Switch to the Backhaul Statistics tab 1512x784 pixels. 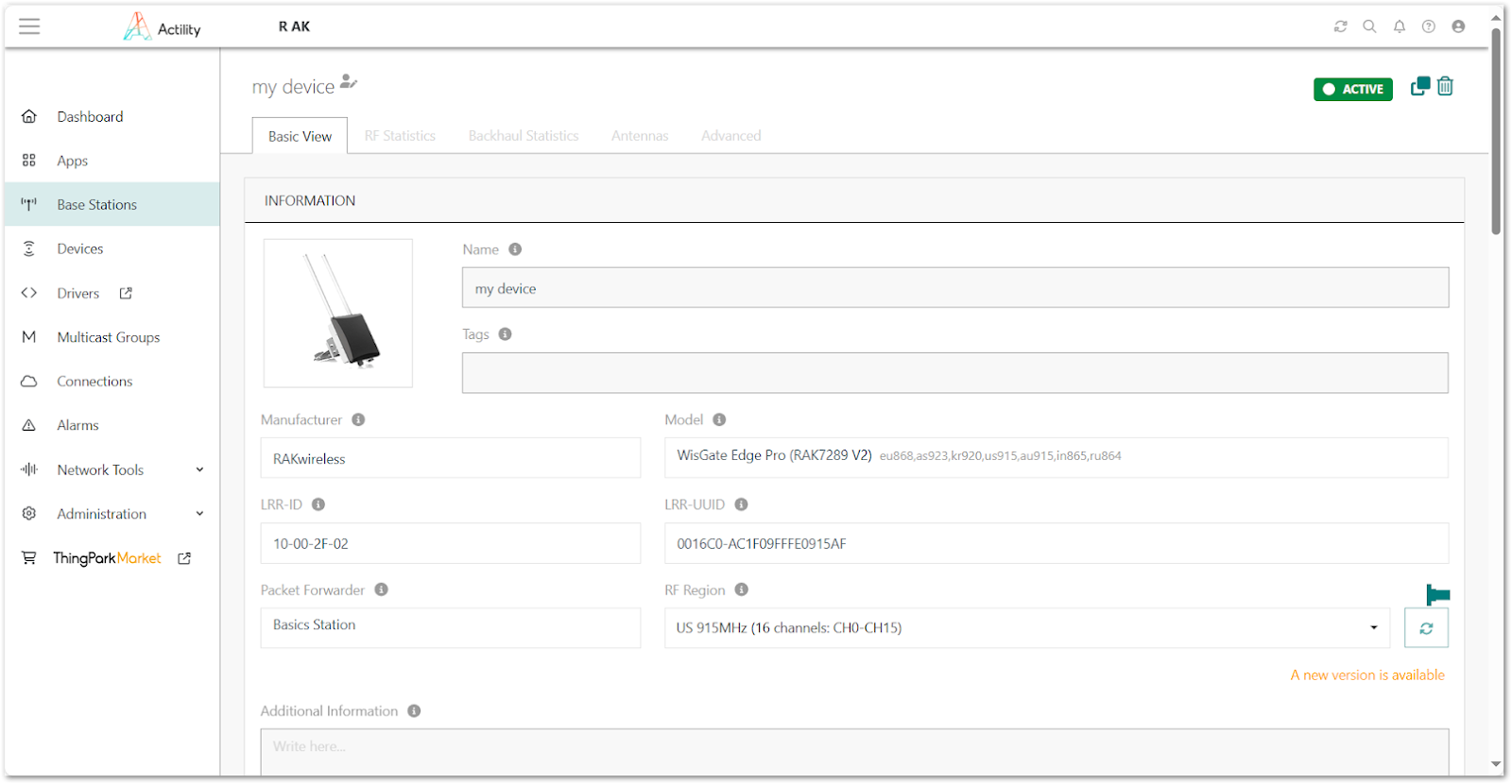tap(524, 136)
